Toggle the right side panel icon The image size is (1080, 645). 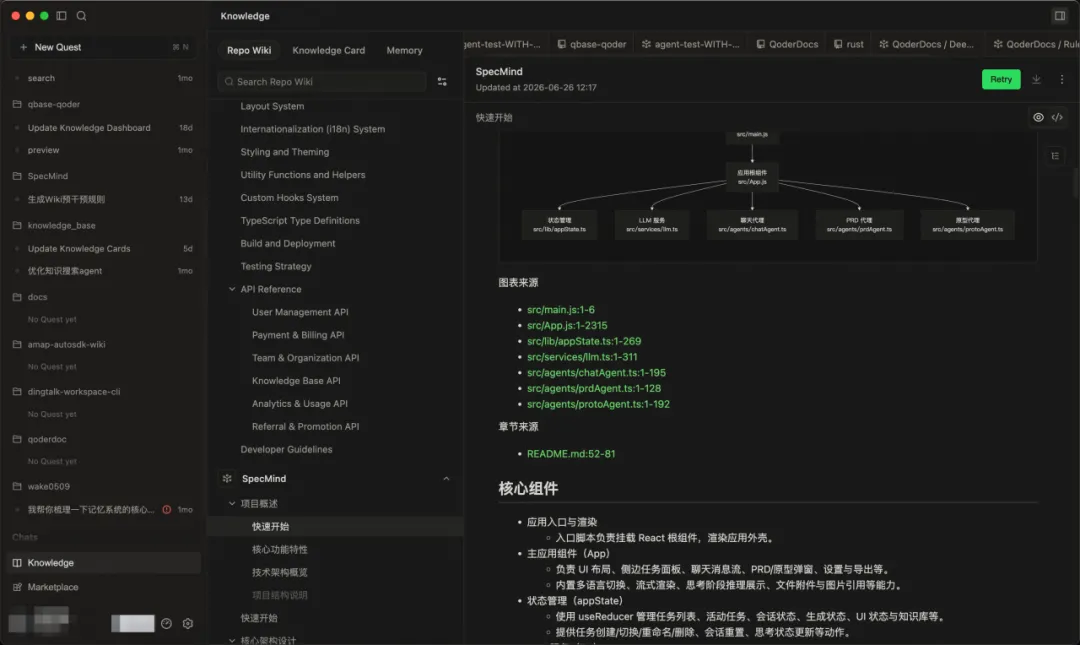pyautogui.click(x=1059, y=15)
